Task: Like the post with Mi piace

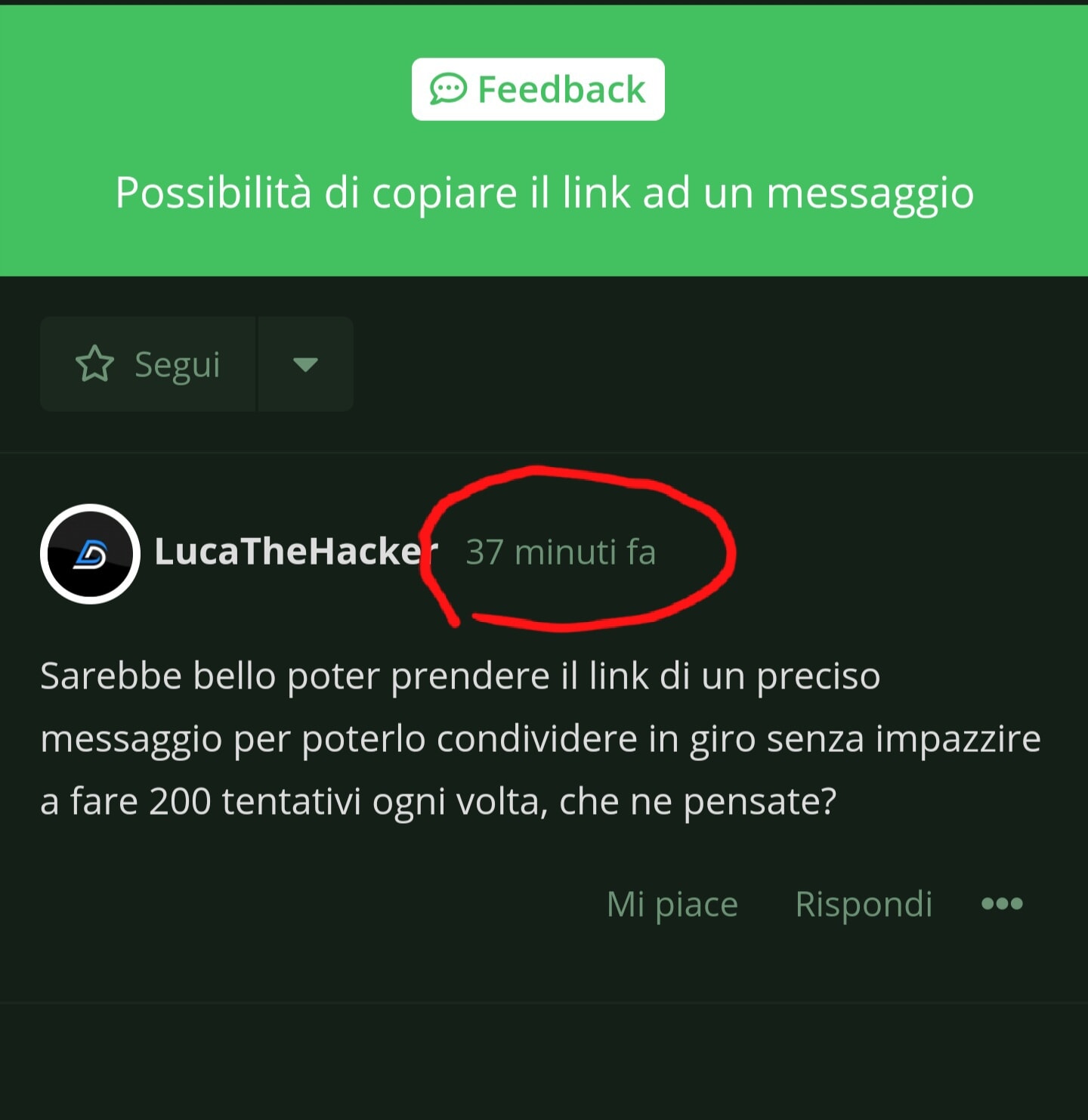Action: [672, 904]
